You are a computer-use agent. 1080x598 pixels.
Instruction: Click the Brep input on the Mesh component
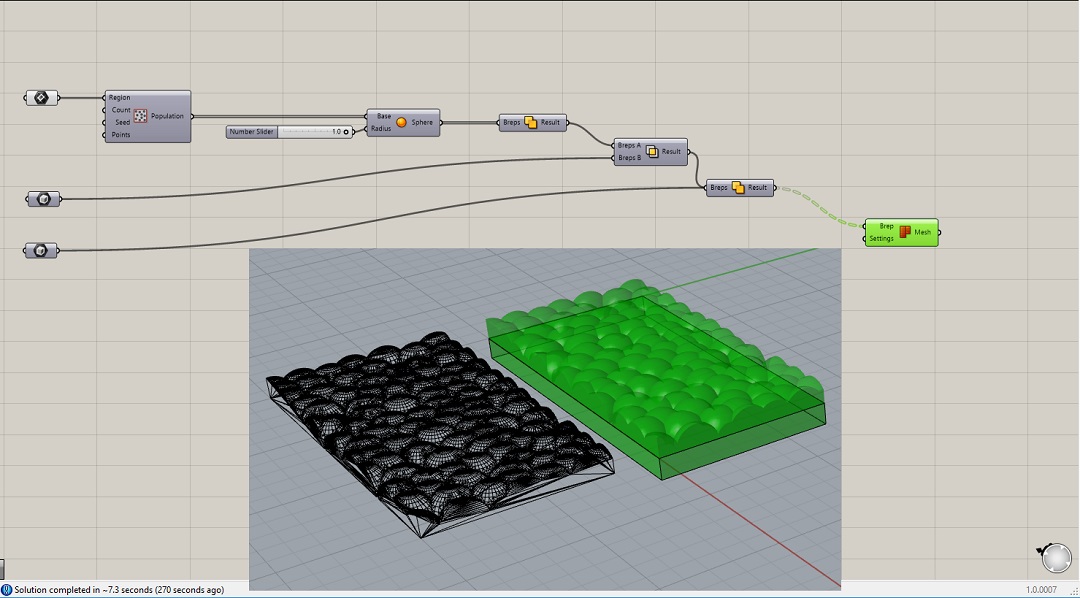(886, 226)
